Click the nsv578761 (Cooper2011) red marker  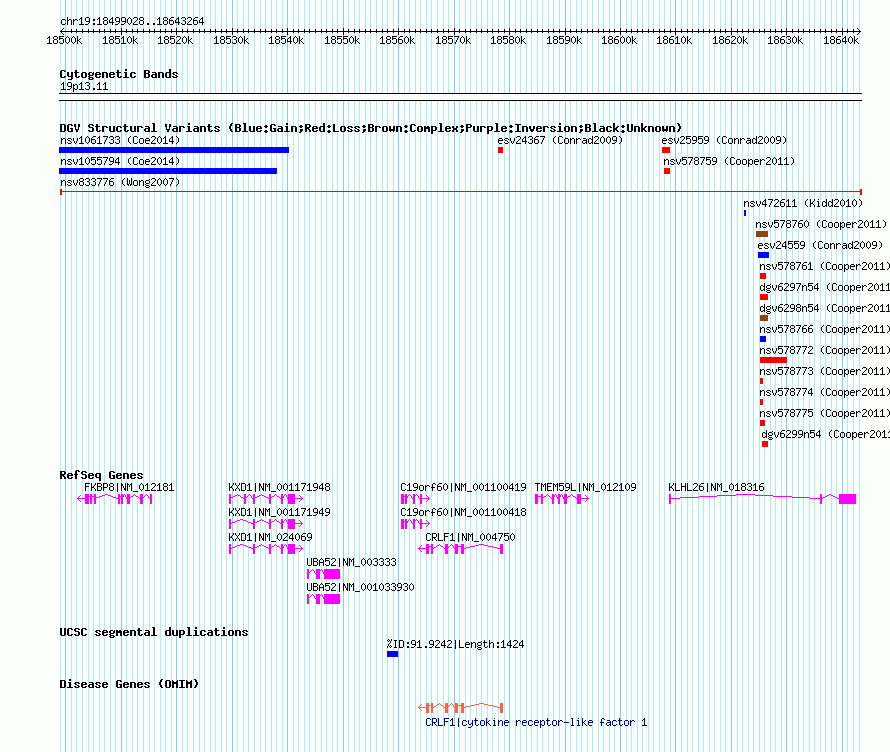coord(763,276)
